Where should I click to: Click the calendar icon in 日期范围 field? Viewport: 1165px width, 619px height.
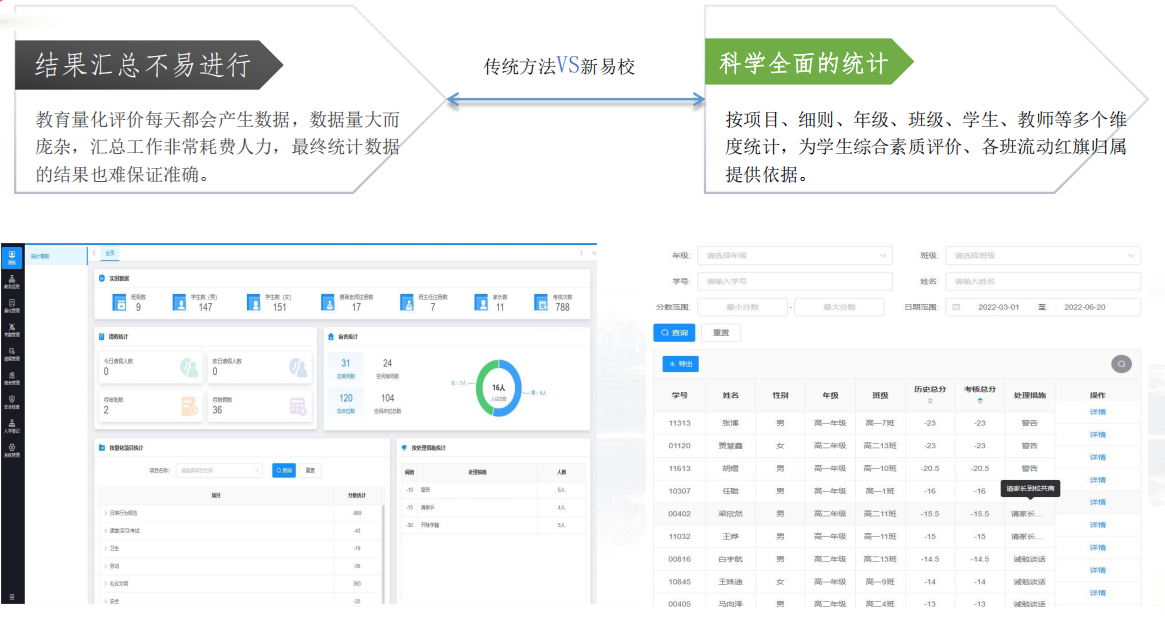coord(956,307)
